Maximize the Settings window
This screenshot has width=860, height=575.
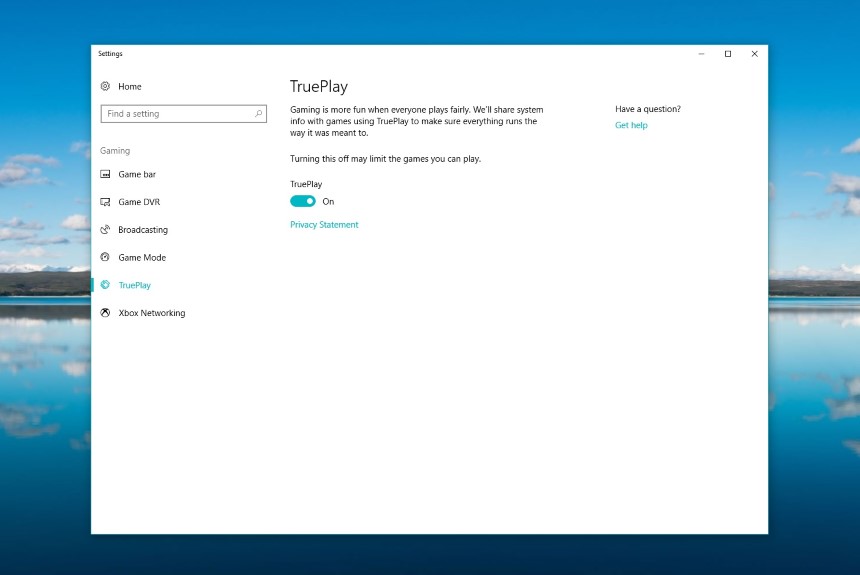728,54
